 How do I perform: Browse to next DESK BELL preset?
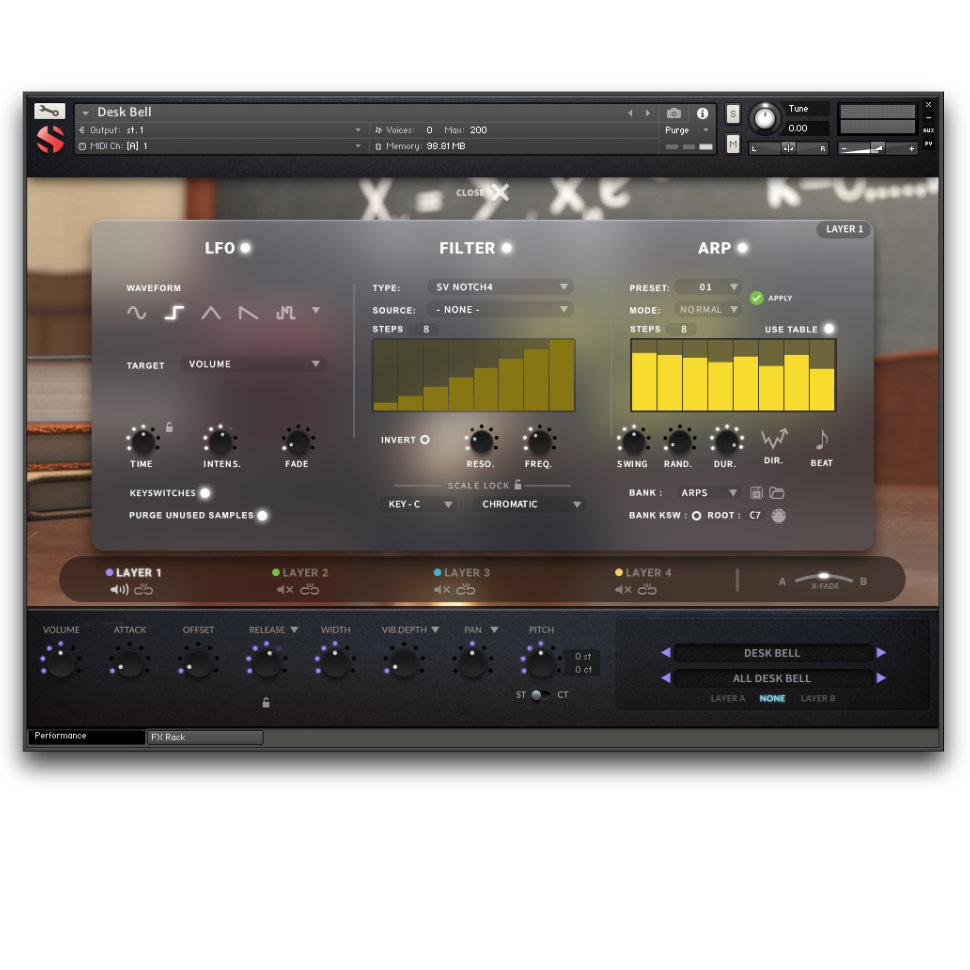coord(881,652)
